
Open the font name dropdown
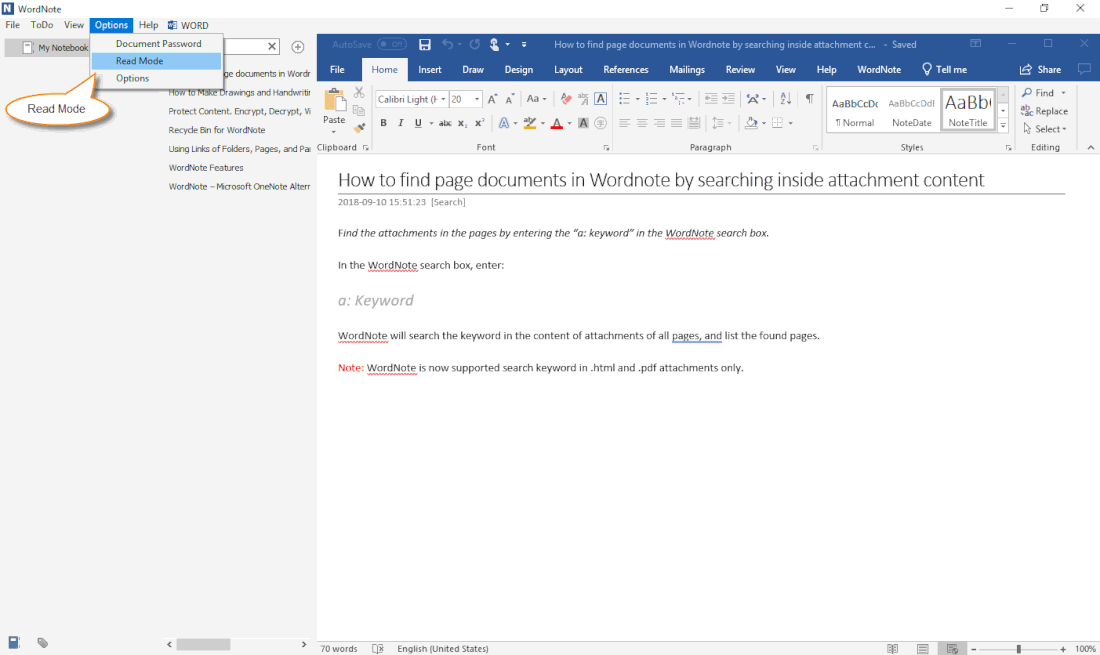pos(443,99)
